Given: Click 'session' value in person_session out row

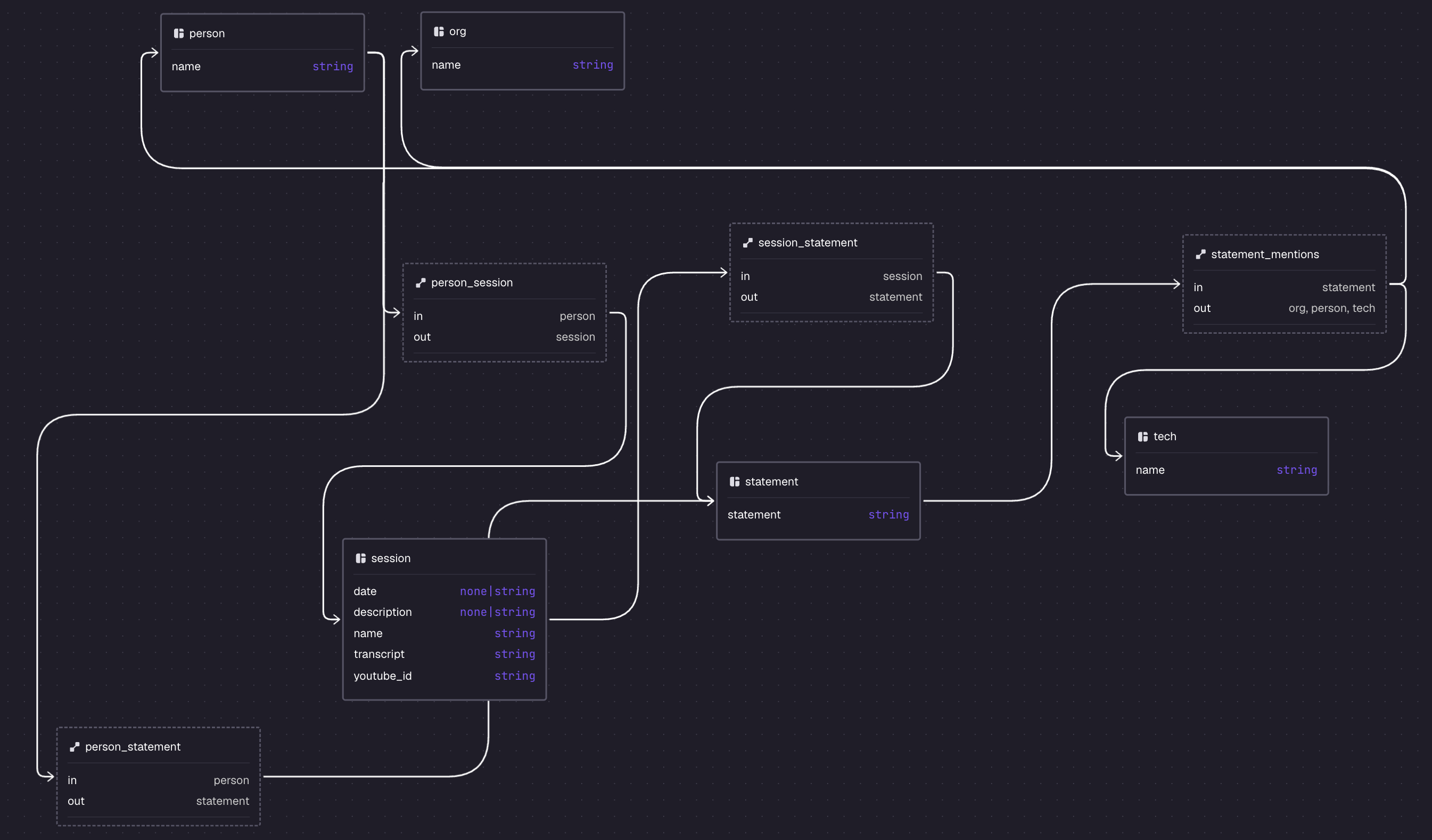Looking at the screenshot, I should point(575,337).
